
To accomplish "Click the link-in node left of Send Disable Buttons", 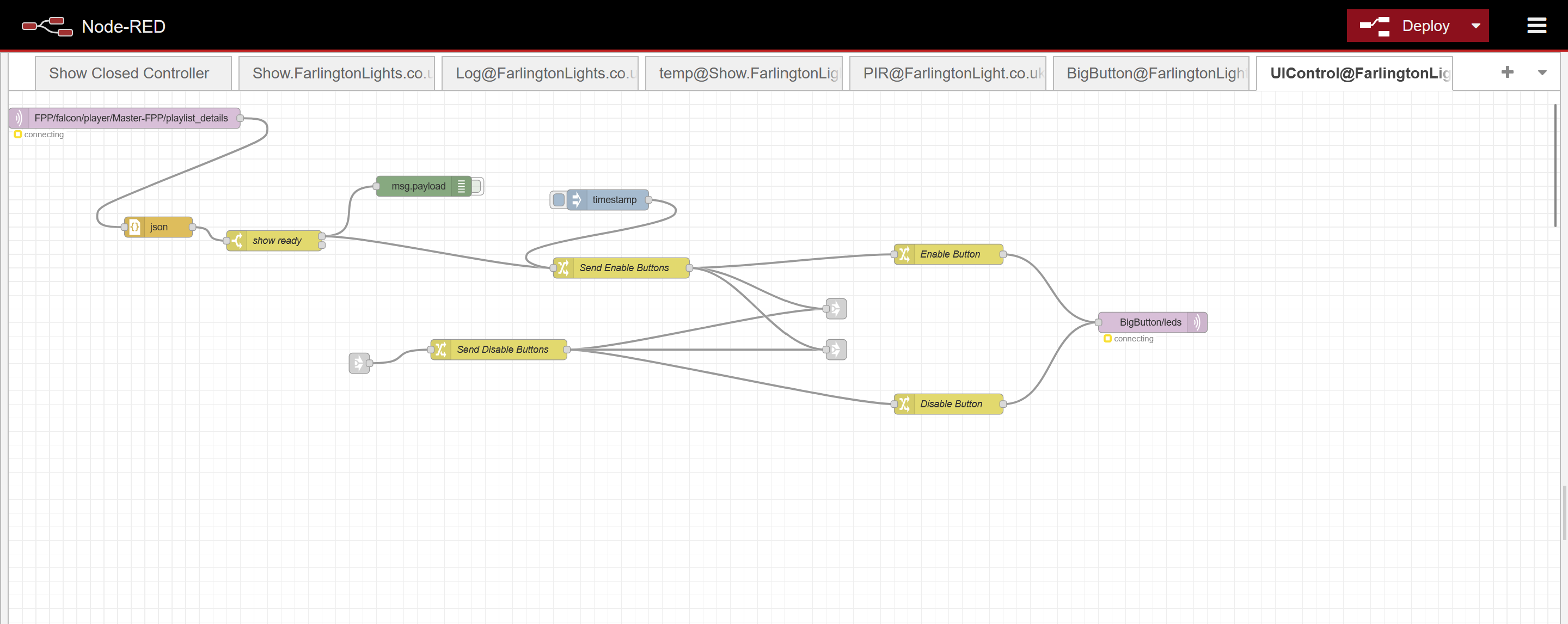I will click(359, 362).
